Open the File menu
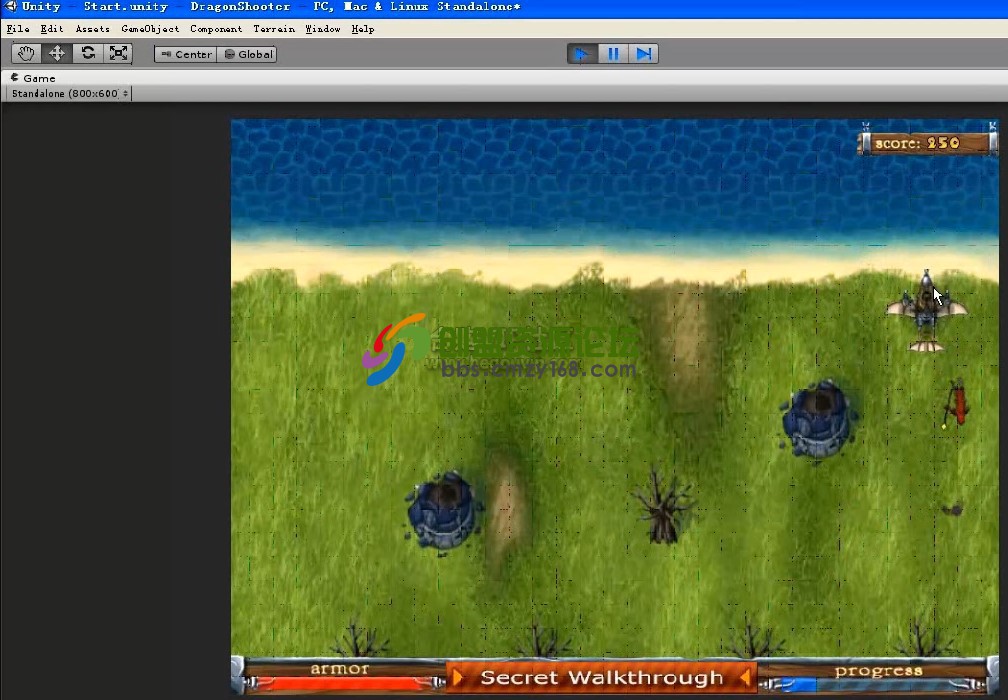 (18, 29)
